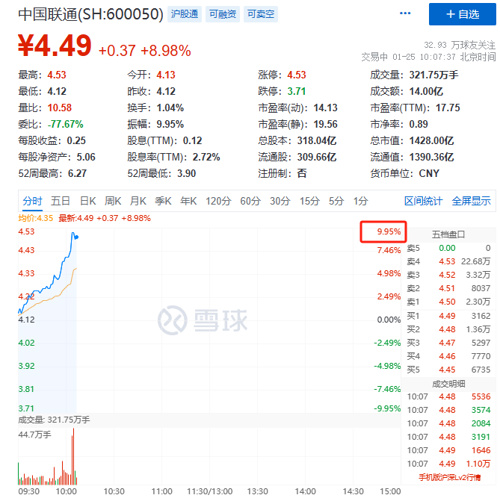Click the trade row with volume 1646
Image resolution: width=500 pixels, height=501 pixels.
[x=449, y=450]
